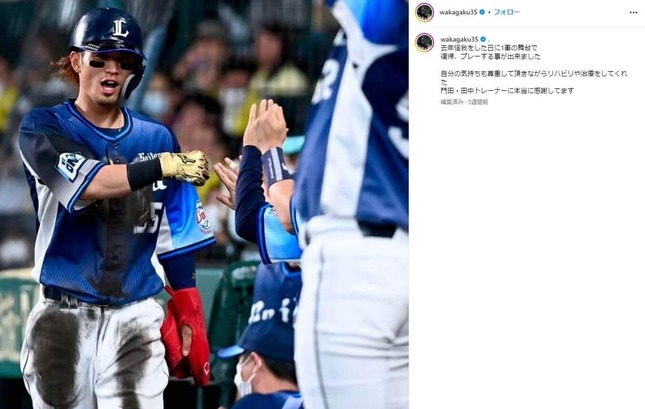
Task: Click the header profile avatar of wakagaku35
Action: pos(424,12)
